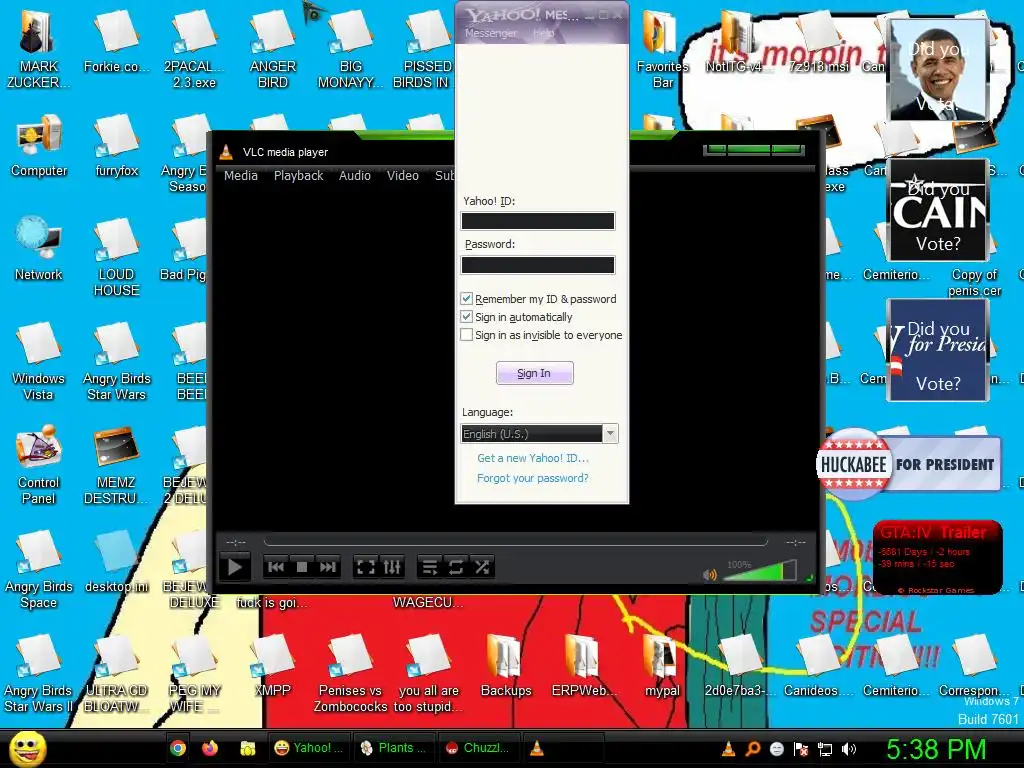Select the furryfox desktop shortcut
The image size is (1024, 768).
116,146
